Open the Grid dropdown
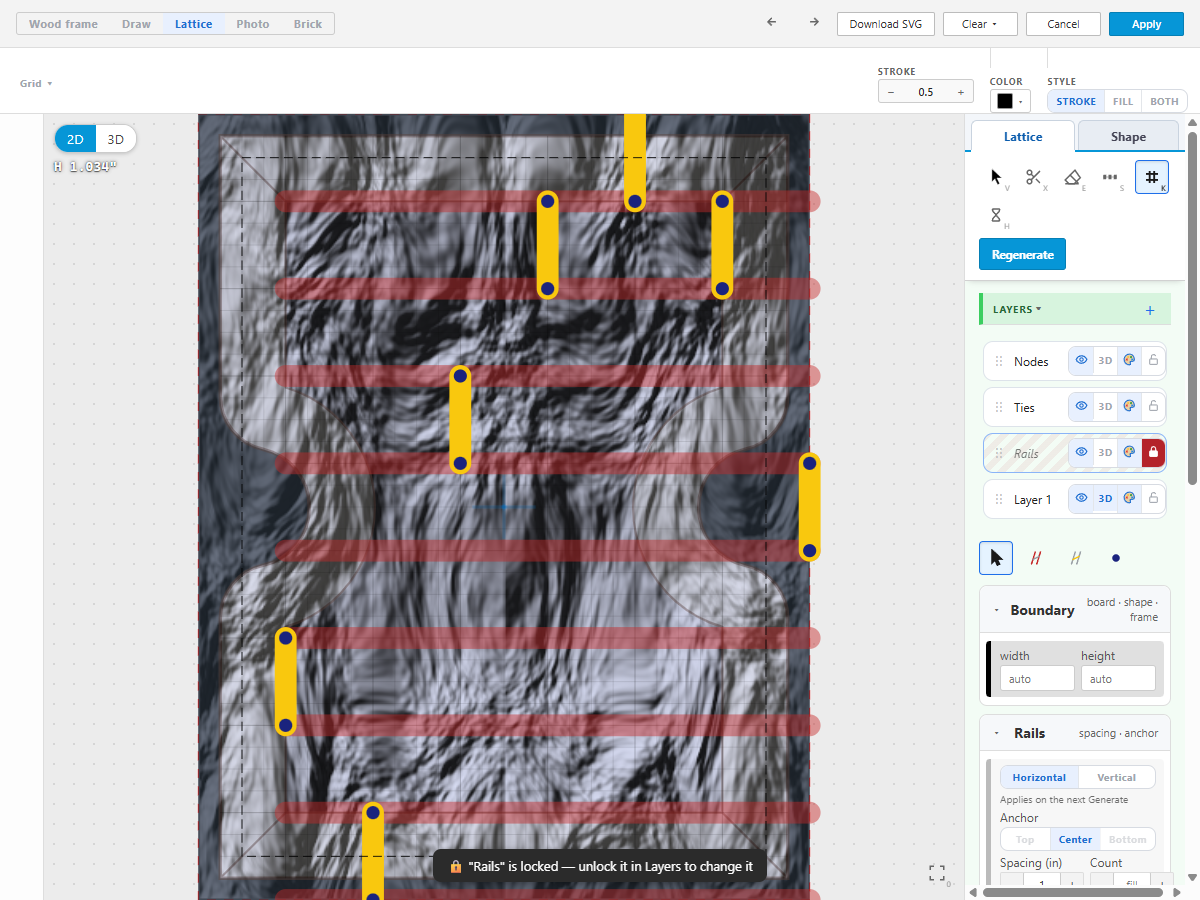Screen dimensions: 1200x900 (x=36, y=84)
